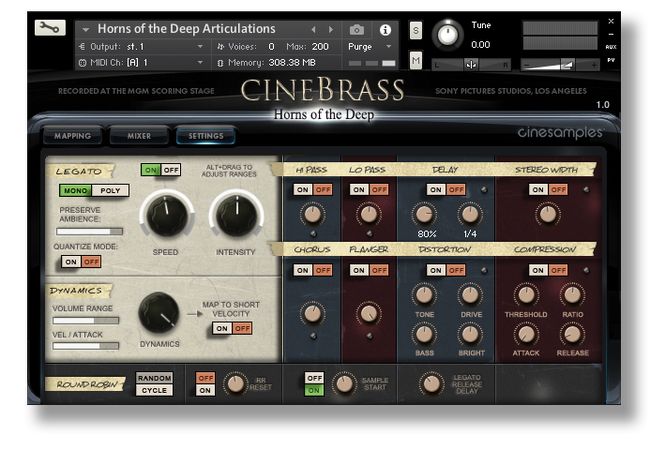Click the Dynamics knob
Screen dimensions: 650x450
coord(158,313)
